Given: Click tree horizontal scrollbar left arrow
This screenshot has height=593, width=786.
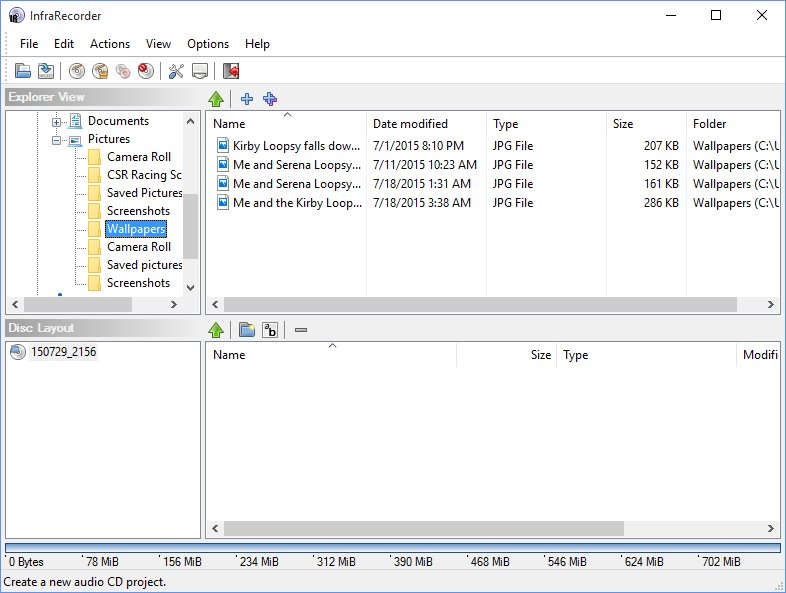Looking at the screenshot, I should pos(15,304).
